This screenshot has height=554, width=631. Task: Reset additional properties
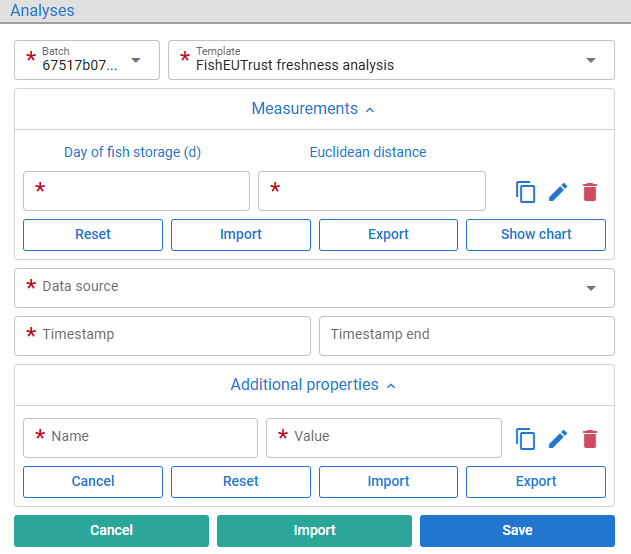tap(241, 482)
